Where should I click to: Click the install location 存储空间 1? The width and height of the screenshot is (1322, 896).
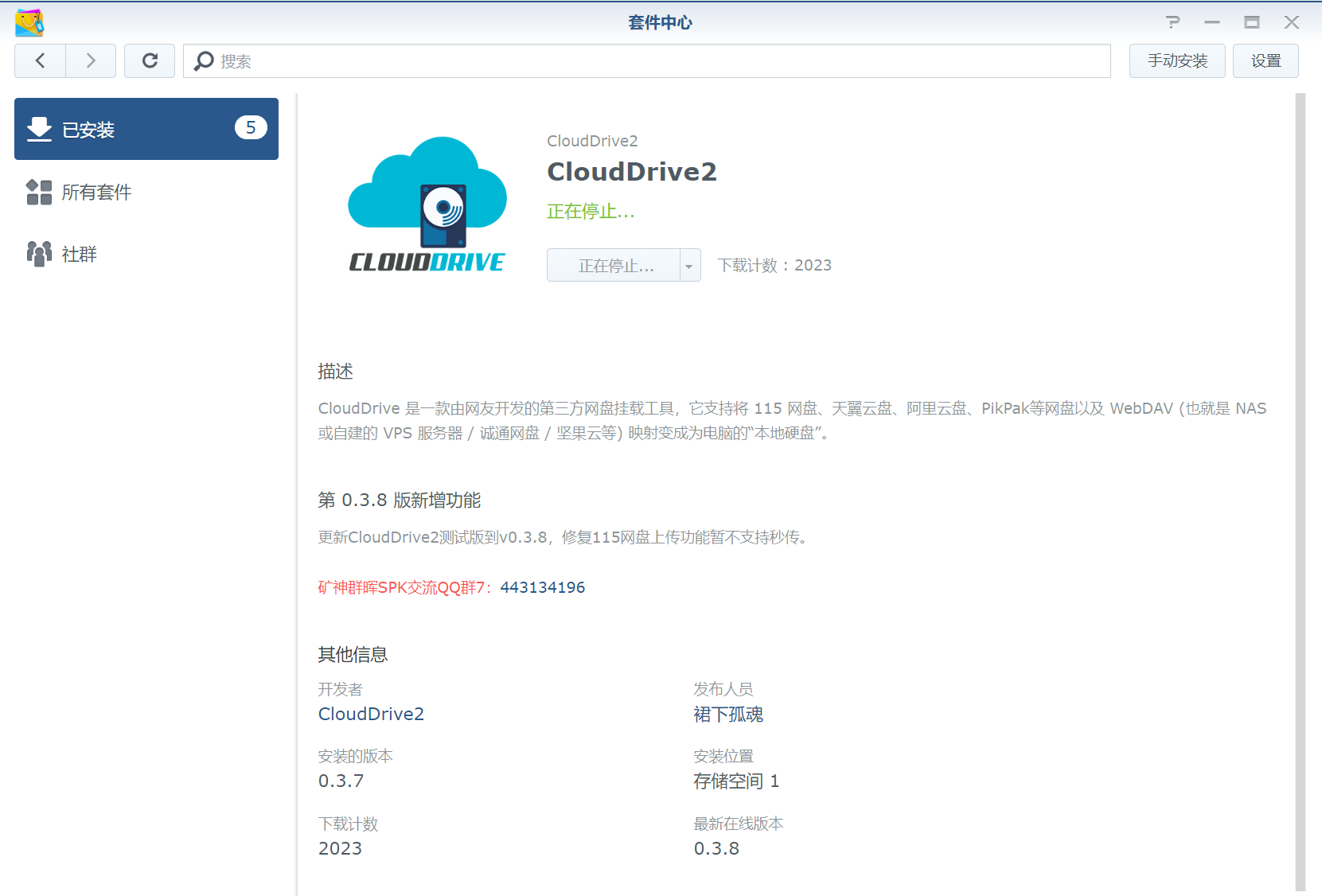tap(736, 781)
